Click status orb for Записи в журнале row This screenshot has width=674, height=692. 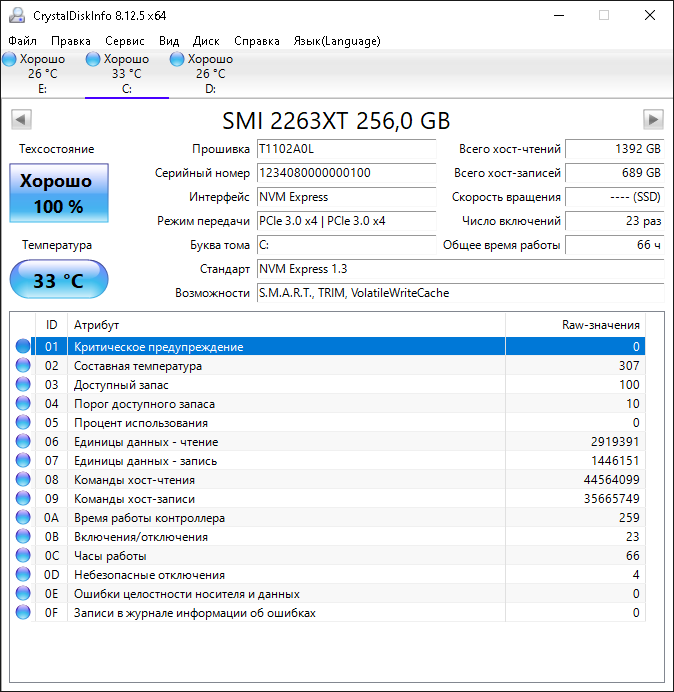(23, 612)
